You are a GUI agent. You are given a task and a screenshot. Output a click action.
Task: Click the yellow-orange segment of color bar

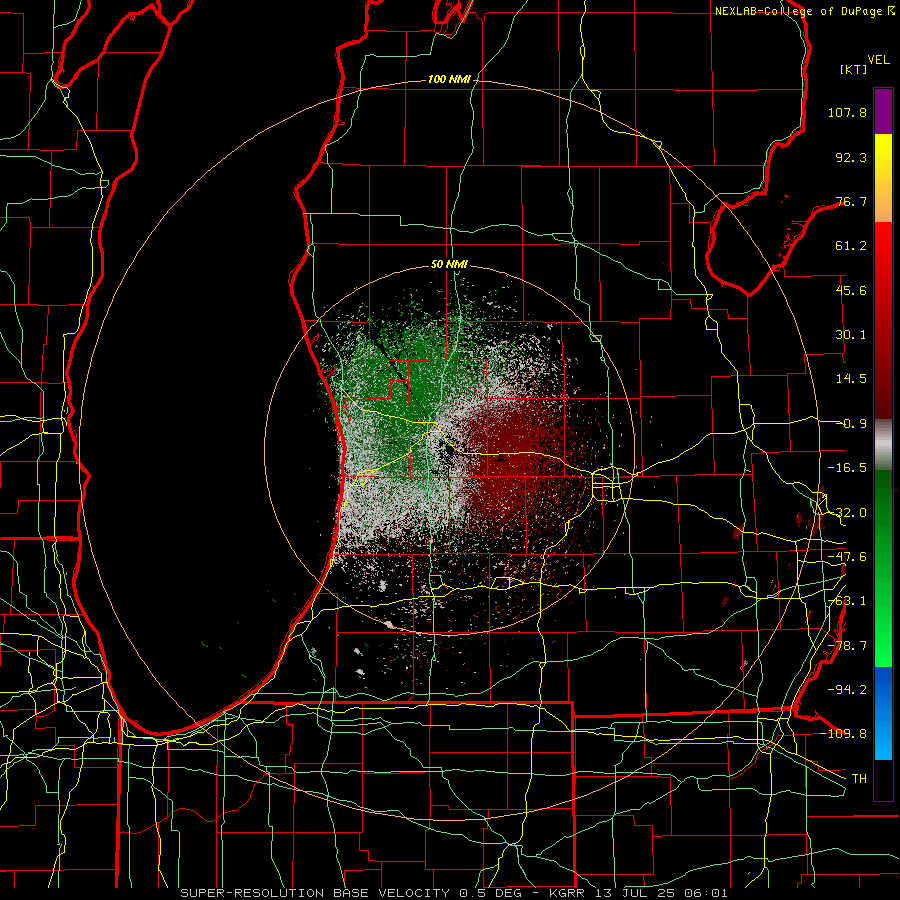tap(883, 178)
